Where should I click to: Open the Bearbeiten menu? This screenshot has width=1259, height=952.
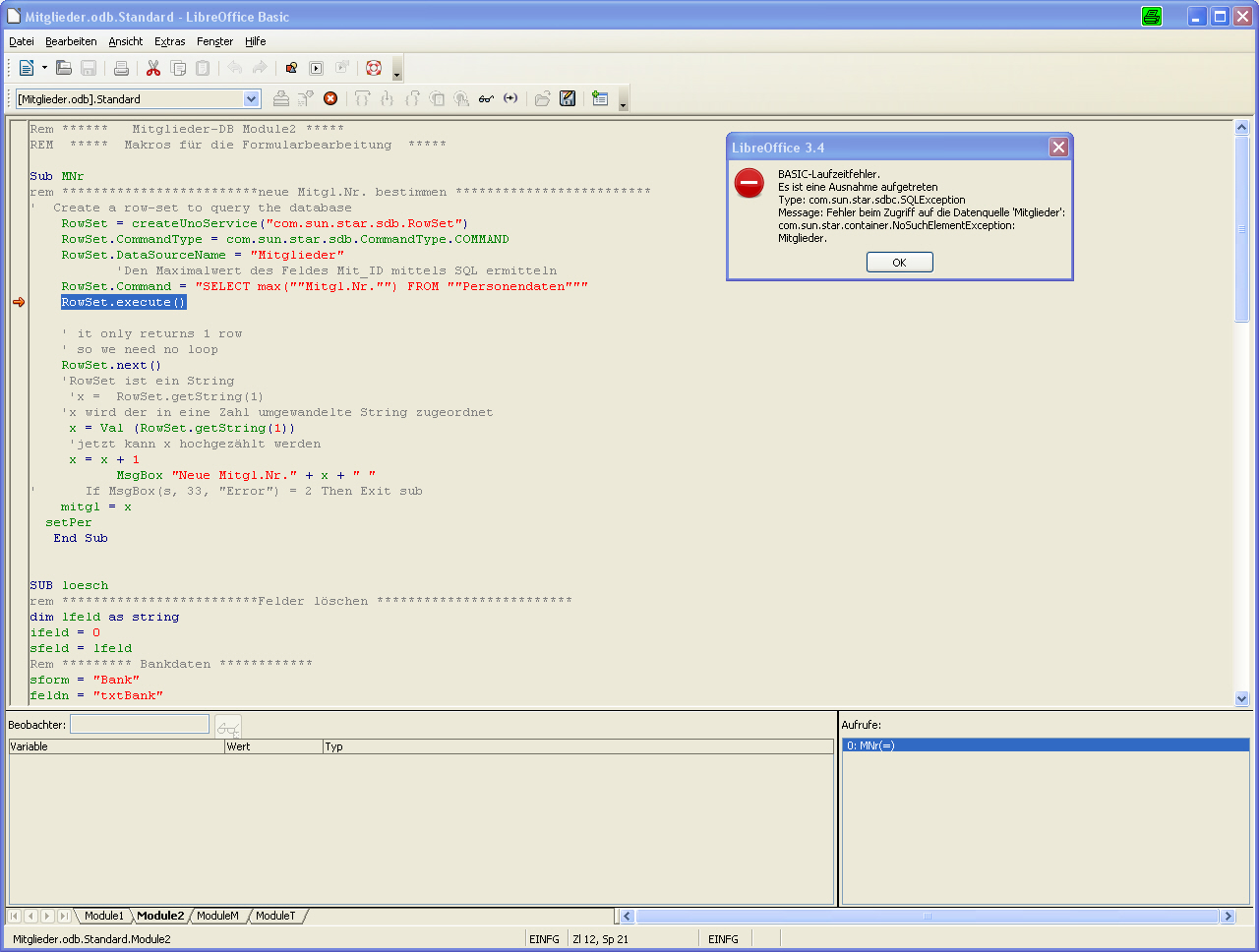(x=71, y=41)
